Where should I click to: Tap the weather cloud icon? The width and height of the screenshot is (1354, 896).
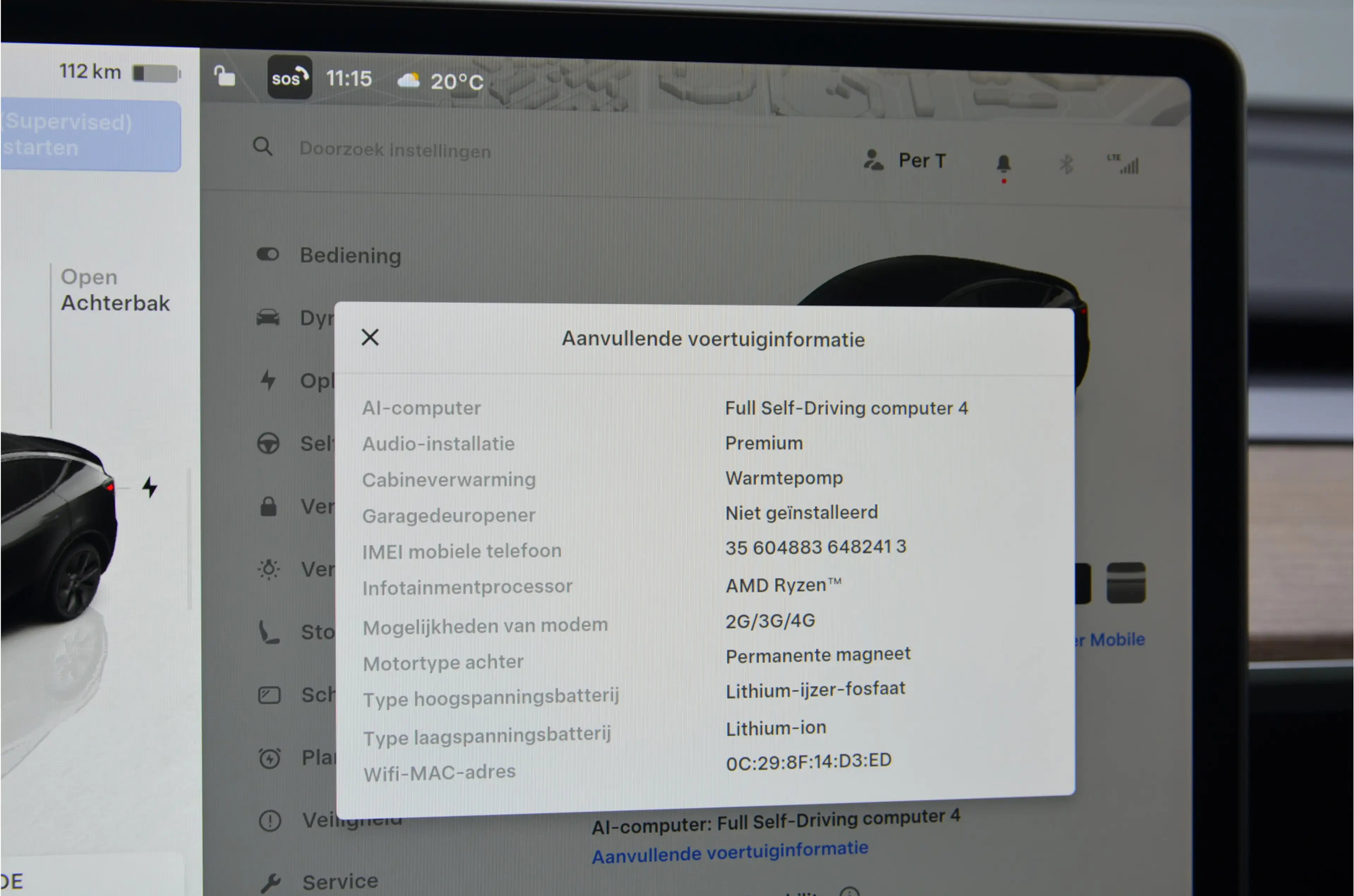click(x=409, y=81)
